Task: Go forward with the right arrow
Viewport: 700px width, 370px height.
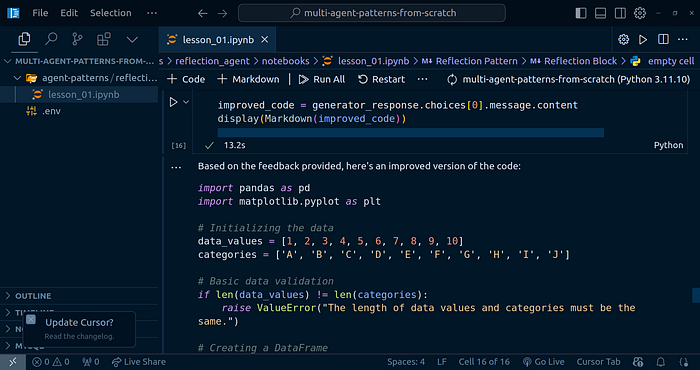Action: point(222,13)
